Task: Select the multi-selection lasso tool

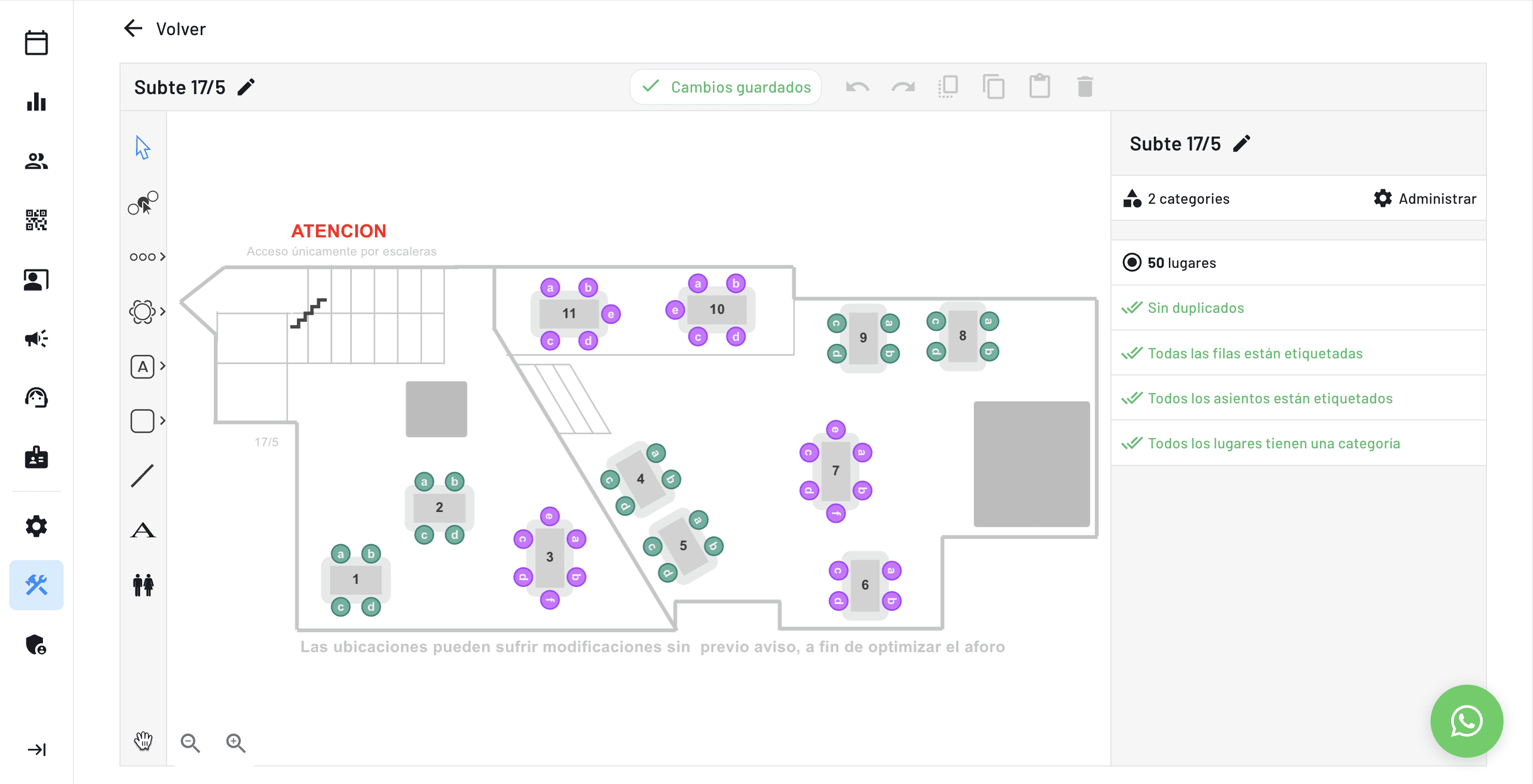Action: (142, 202)
